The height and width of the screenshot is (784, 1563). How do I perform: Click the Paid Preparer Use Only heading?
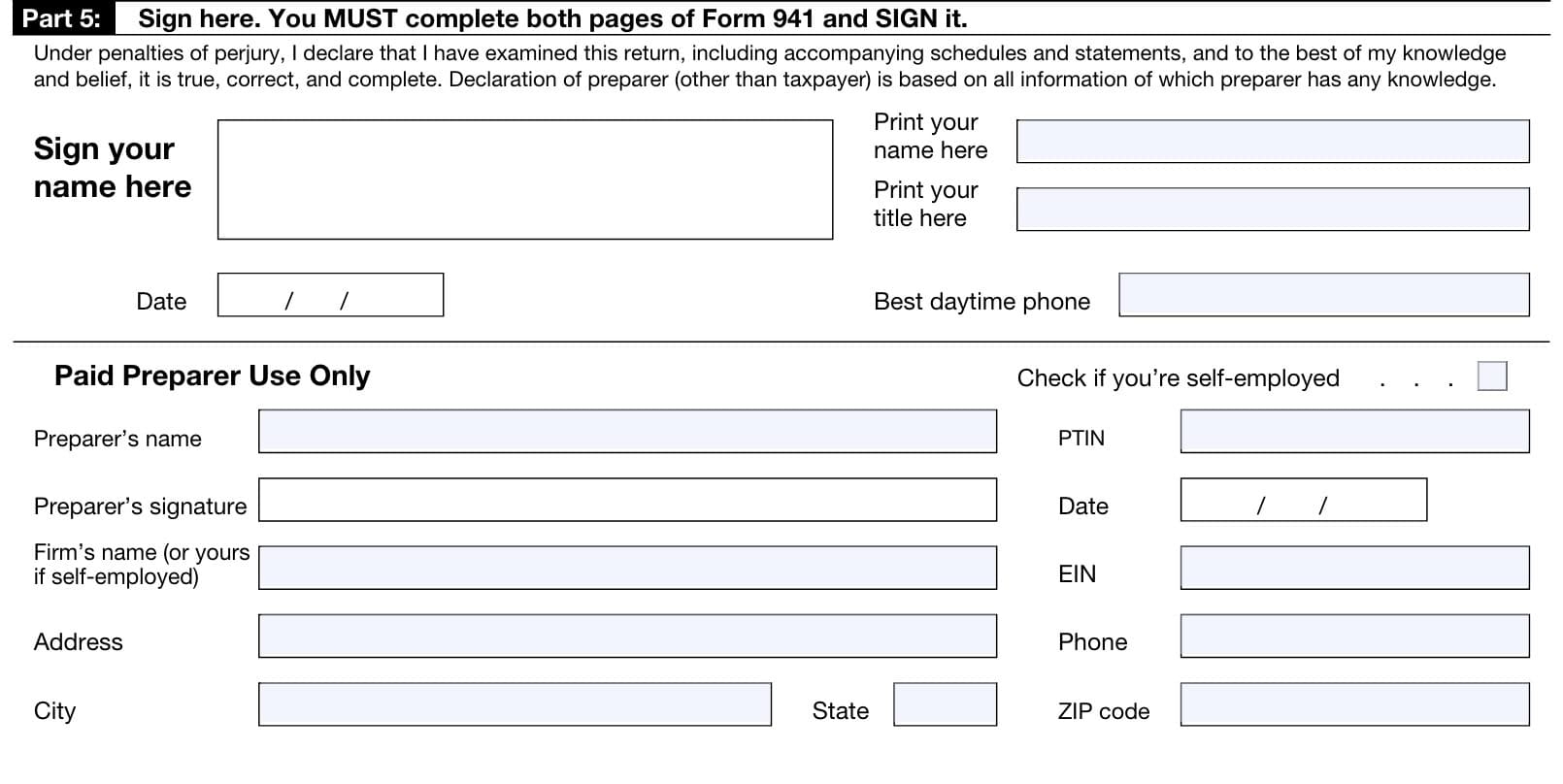[212, 376]
